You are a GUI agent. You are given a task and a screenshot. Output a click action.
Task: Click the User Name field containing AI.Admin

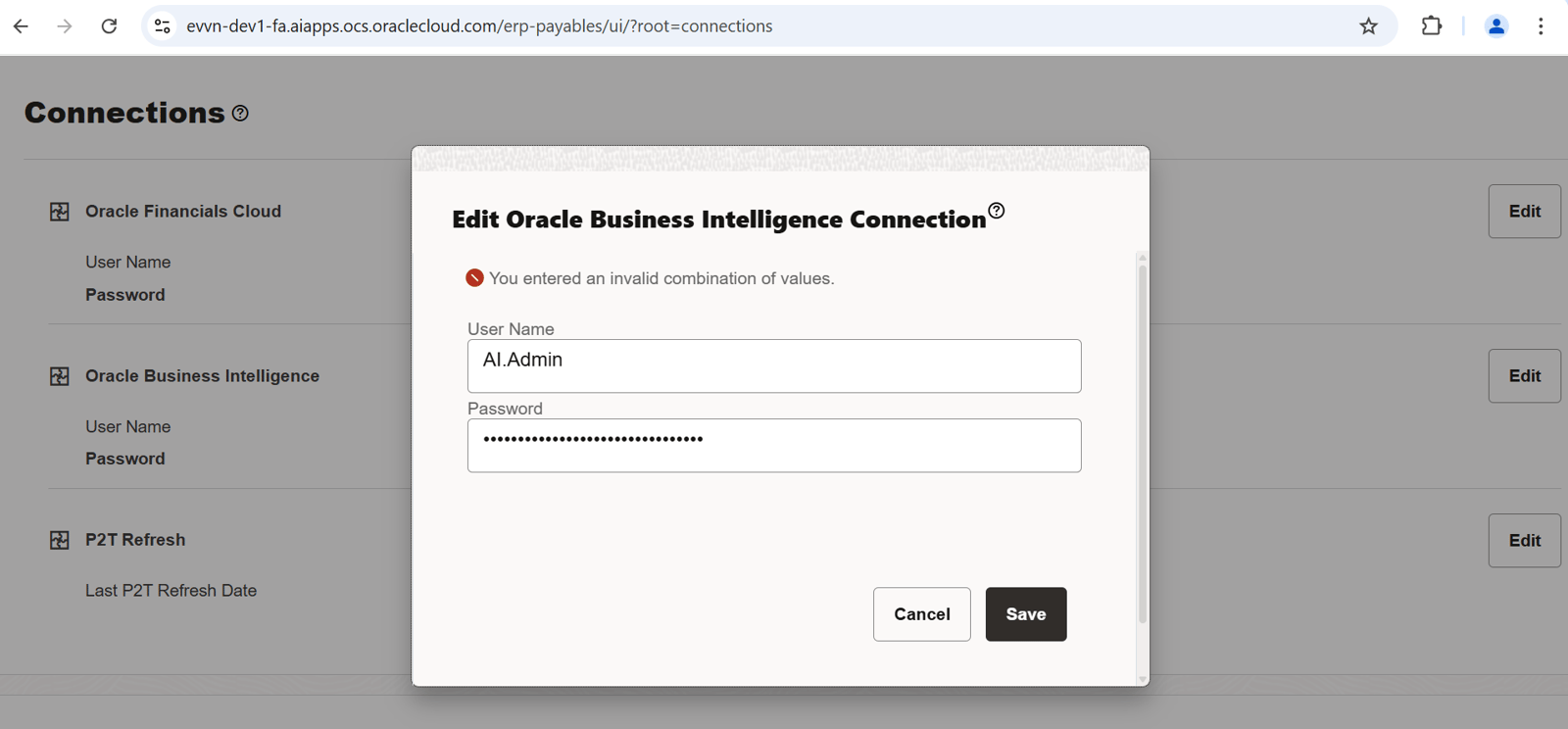click(x=774, y=366)
